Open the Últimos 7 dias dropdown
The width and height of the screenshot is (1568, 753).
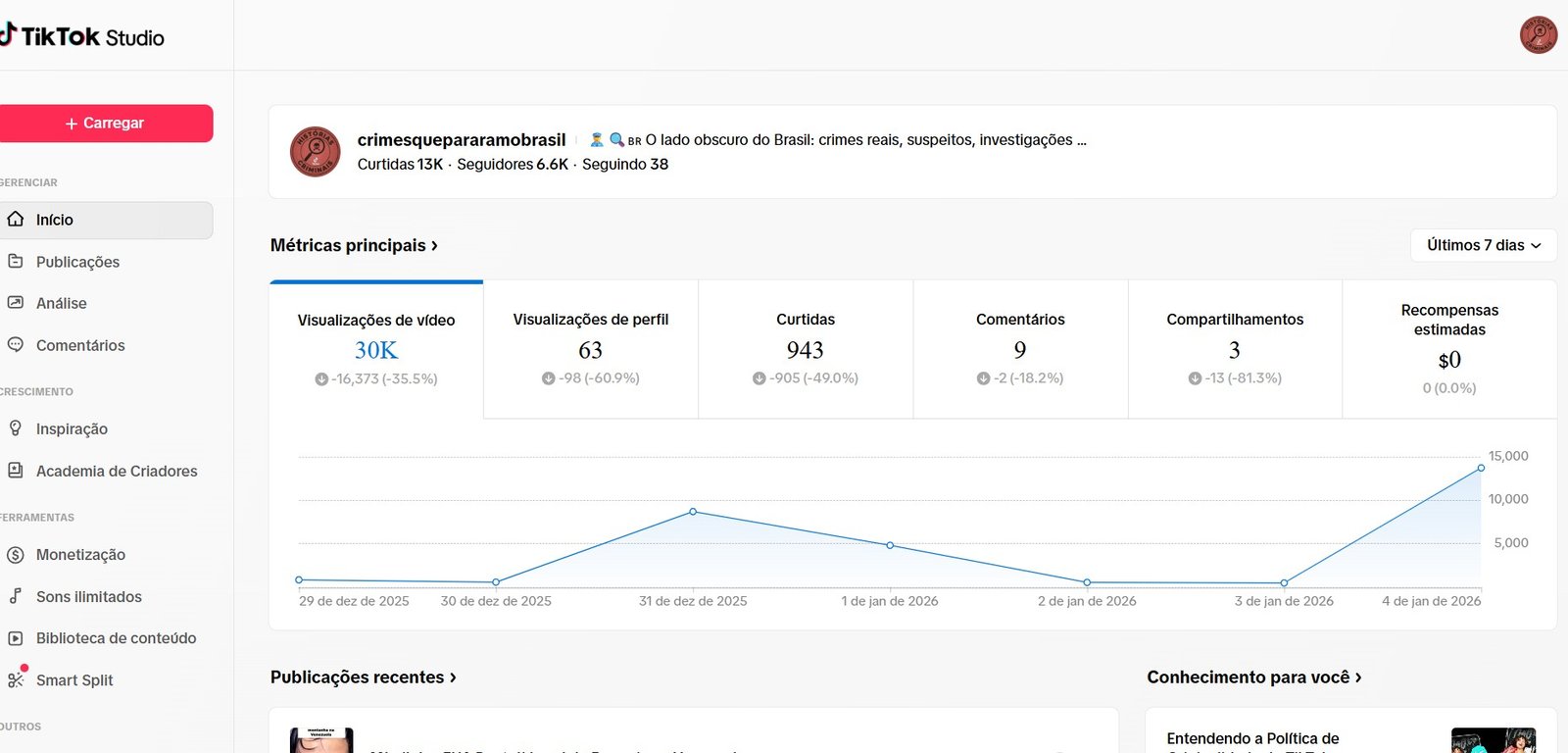tap(1483, 245)
